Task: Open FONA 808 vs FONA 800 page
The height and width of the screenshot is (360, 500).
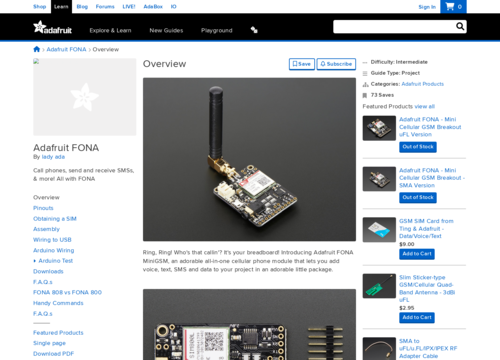Action: point(67,292)
